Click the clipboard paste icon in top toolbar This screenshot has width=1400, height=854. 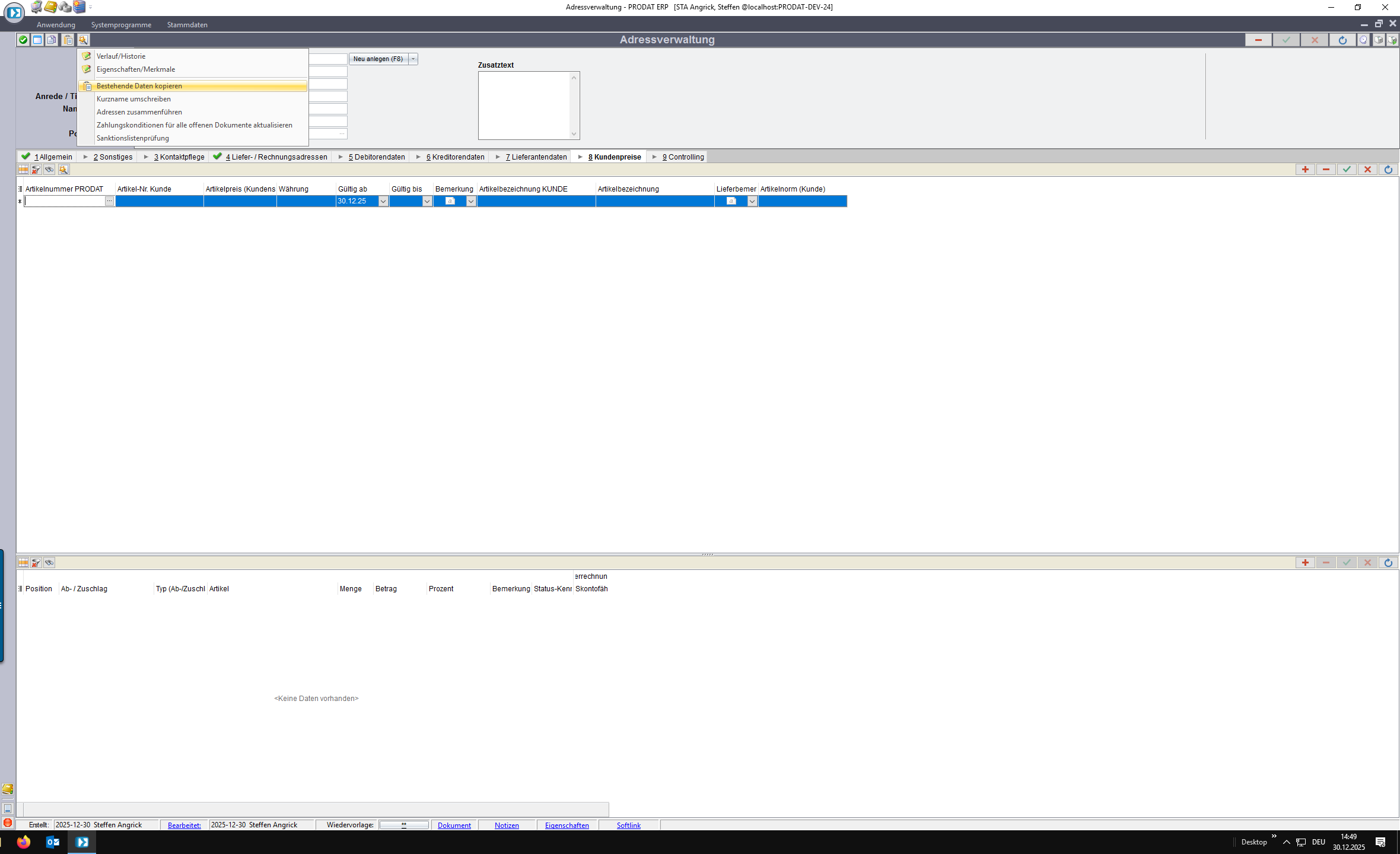click(68, 40)
